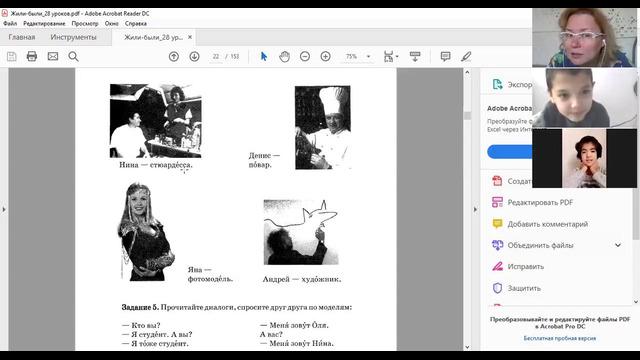Click the Редактировать PDF label
The width and height of the screenshot is (640, 360).
(540, 202)
